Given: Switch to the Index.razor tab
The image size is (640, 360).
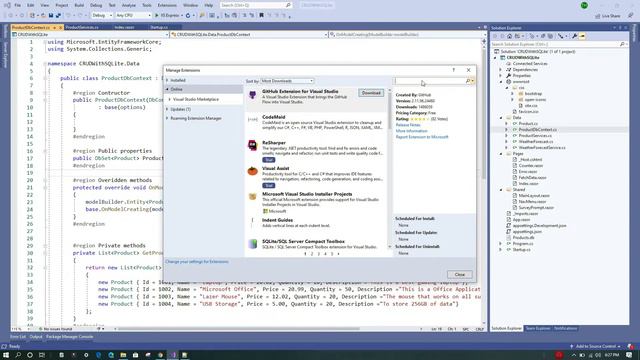Looking at the screenshot, I should (124, 27).
